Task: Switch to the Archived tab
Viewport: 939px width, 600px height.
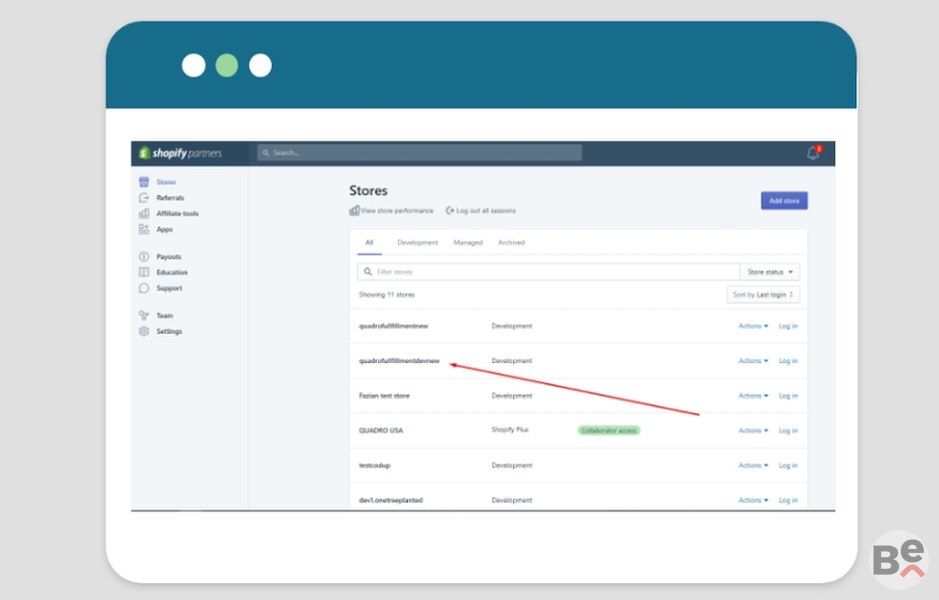Action: (511, 243)
